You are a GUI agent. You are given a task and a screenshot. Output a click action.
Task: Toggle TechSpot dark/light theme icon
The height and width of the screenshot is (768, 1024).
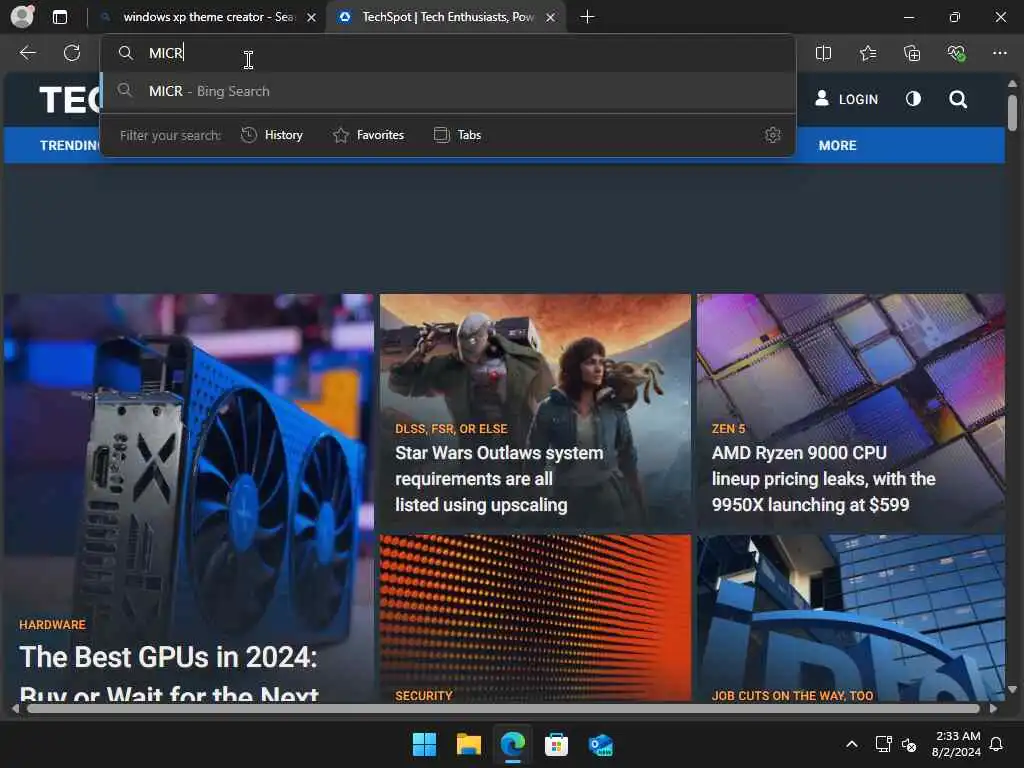913,99
